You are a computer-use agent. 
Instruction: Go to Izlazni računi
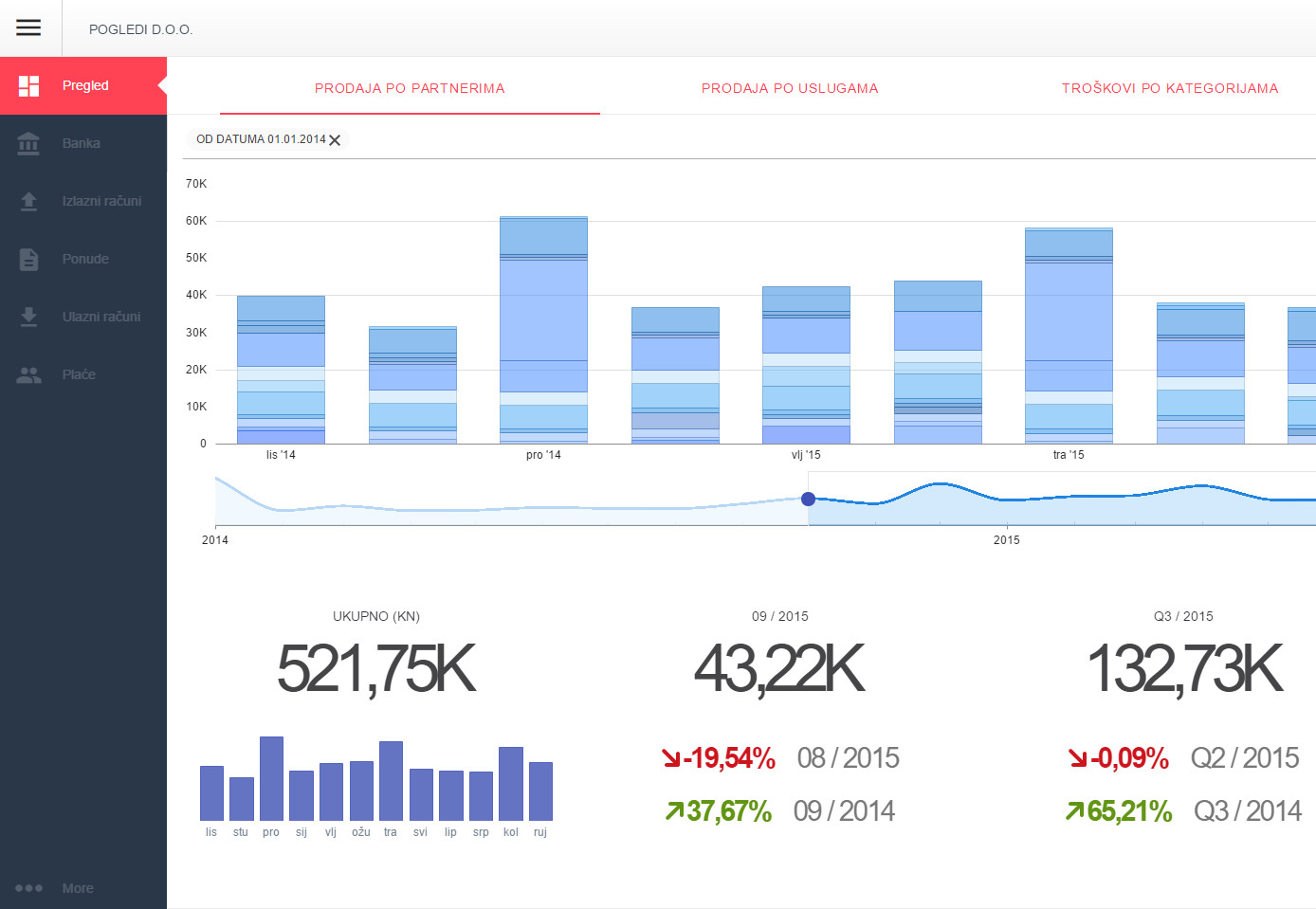coord(83,201)
